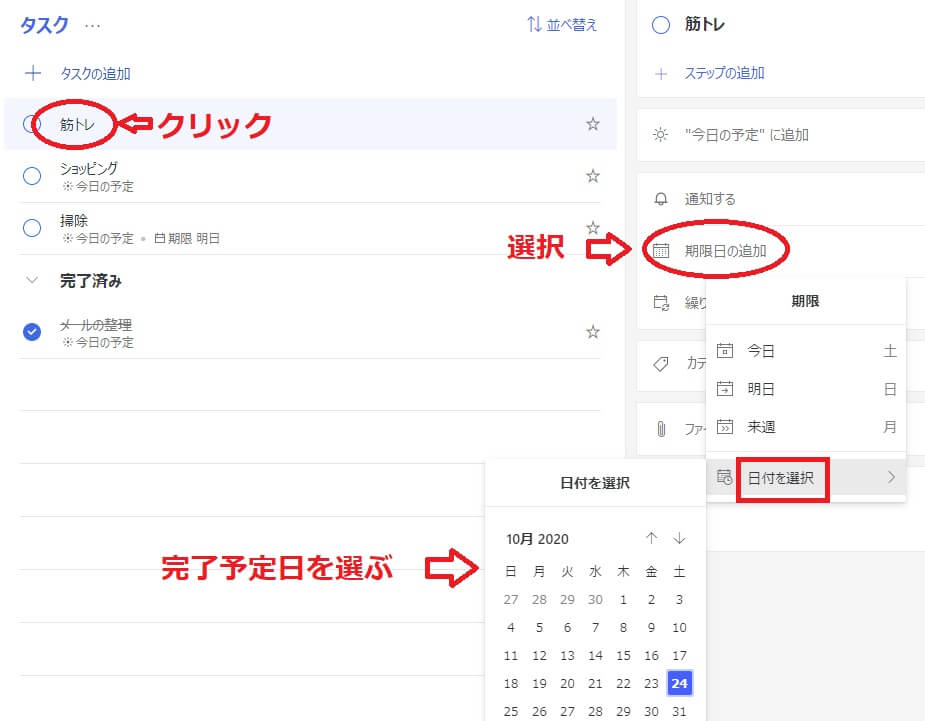Collapse the 完了済み section
Image resolution: width=925 pixels, height=721 pixels.
(31, 281)
